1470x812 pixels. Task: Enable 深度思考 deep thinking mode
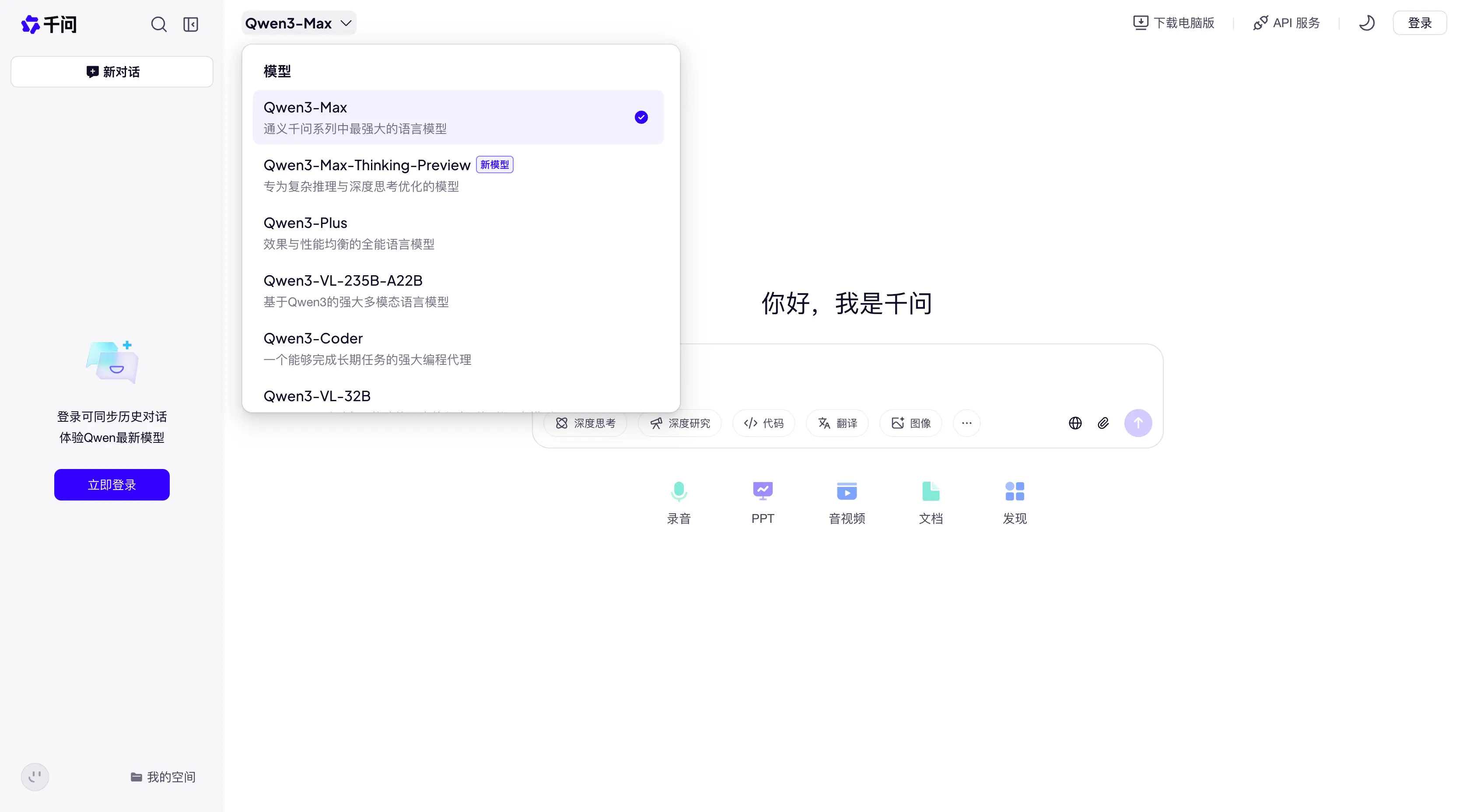[585, 423]
